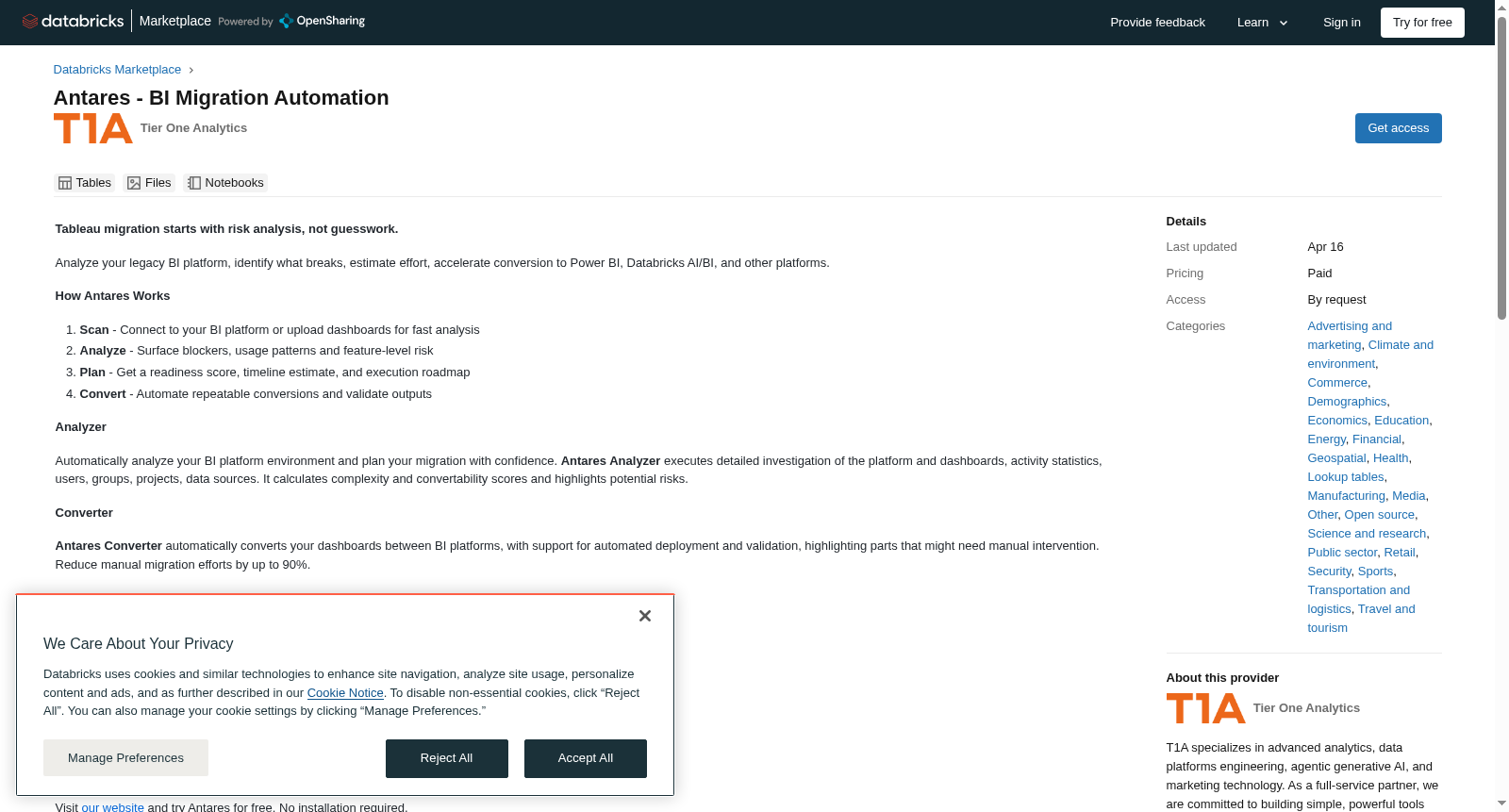
Task: Click the scrollbar down arrow
Action: 1501,804
